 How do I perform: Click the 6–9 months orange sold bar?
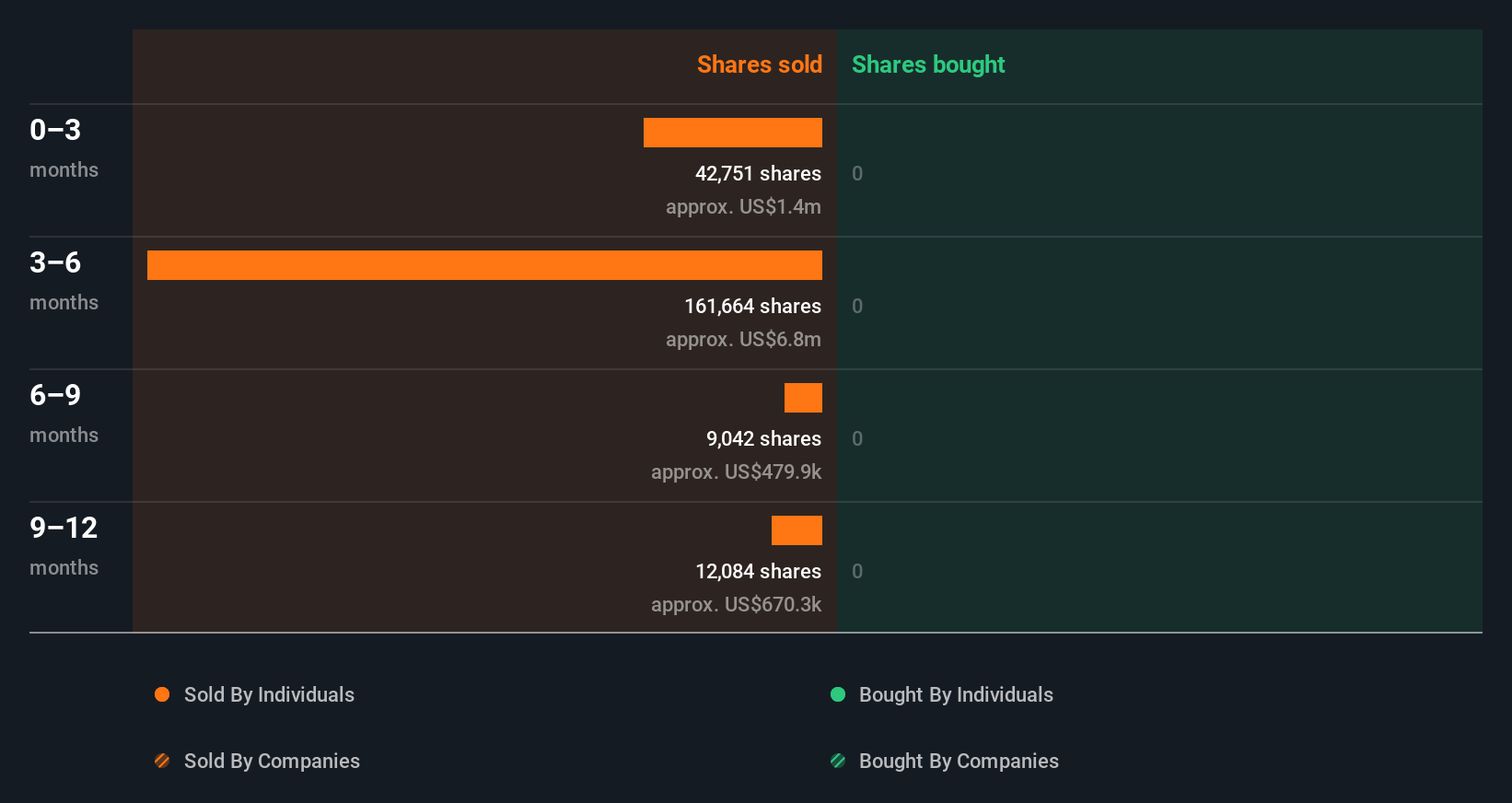click(x=803, y=398)
